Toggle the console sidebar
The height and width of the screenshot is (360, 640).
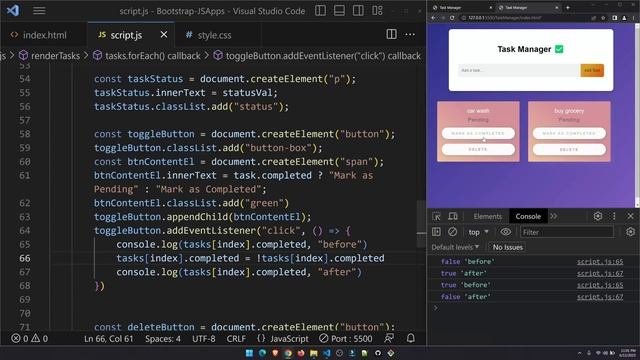[x=436, y=232]
